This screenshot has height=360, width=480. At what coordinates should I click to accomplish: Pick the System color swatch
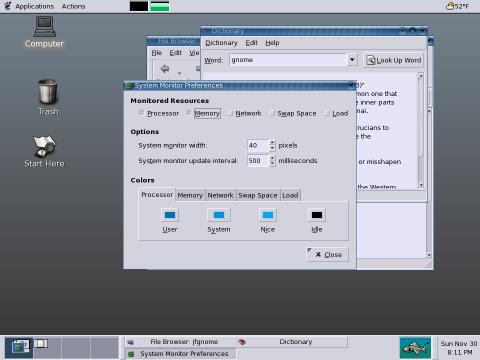pyautogui.click(x=219, y=215)
